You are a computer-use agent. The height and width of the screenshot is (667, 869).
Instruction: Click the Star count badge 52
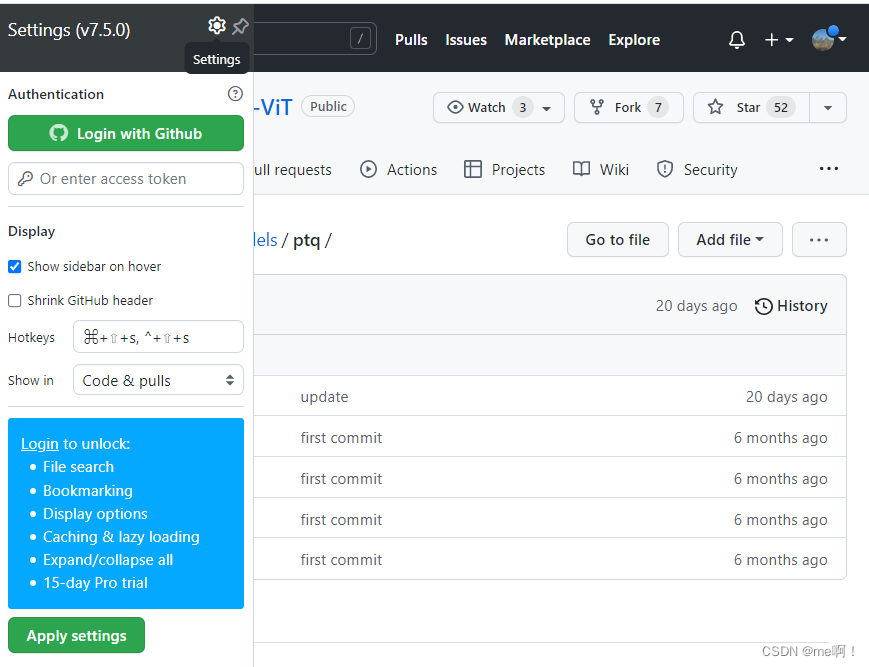(x=780, y=107)
